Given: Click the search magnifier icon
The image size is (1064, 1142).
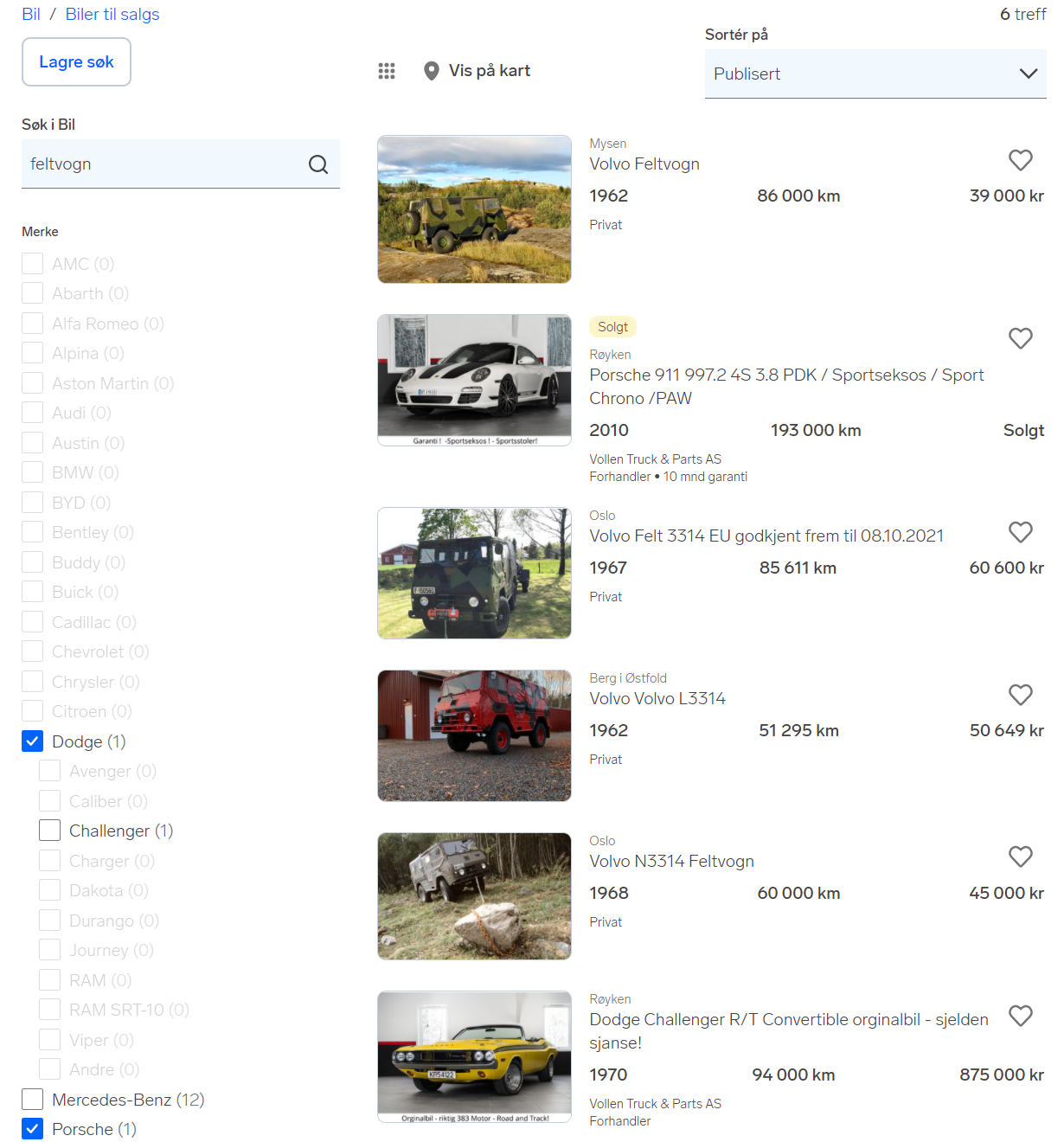Looking at the screenshot, I should pyautogui.click(x=318, y=164).
